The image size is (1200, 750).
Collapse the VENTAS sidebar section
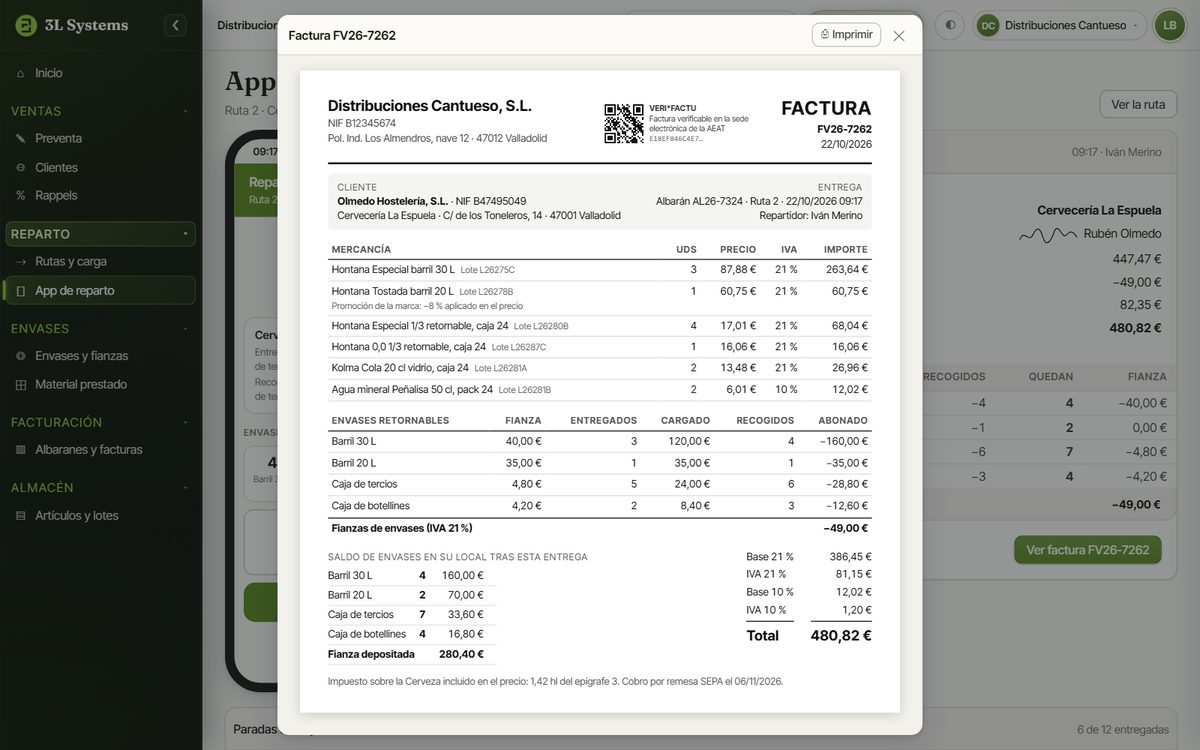tap(100, 111)
